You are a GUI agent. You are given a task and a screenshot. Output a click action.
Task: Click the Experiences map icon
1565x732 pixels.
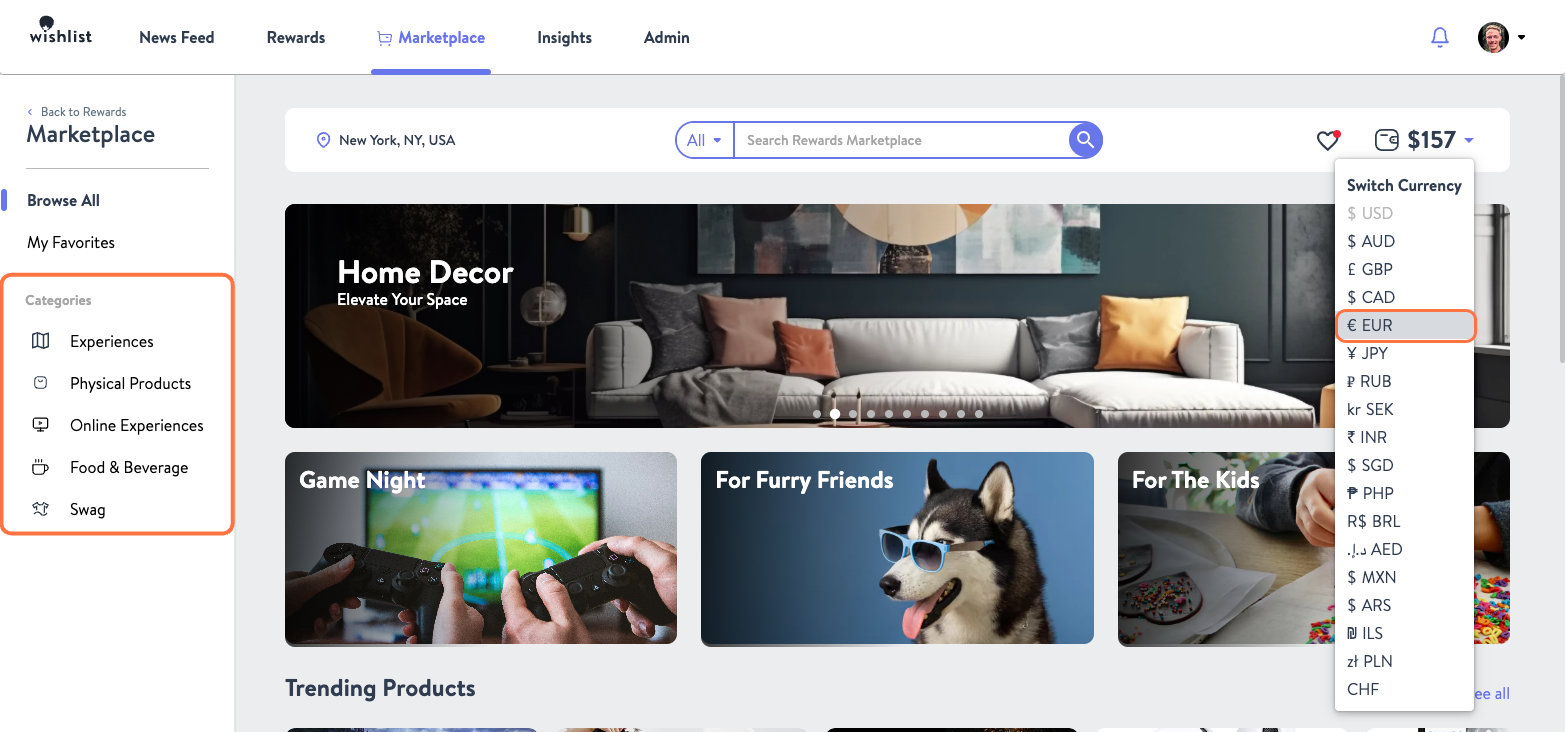pos(41,341)
